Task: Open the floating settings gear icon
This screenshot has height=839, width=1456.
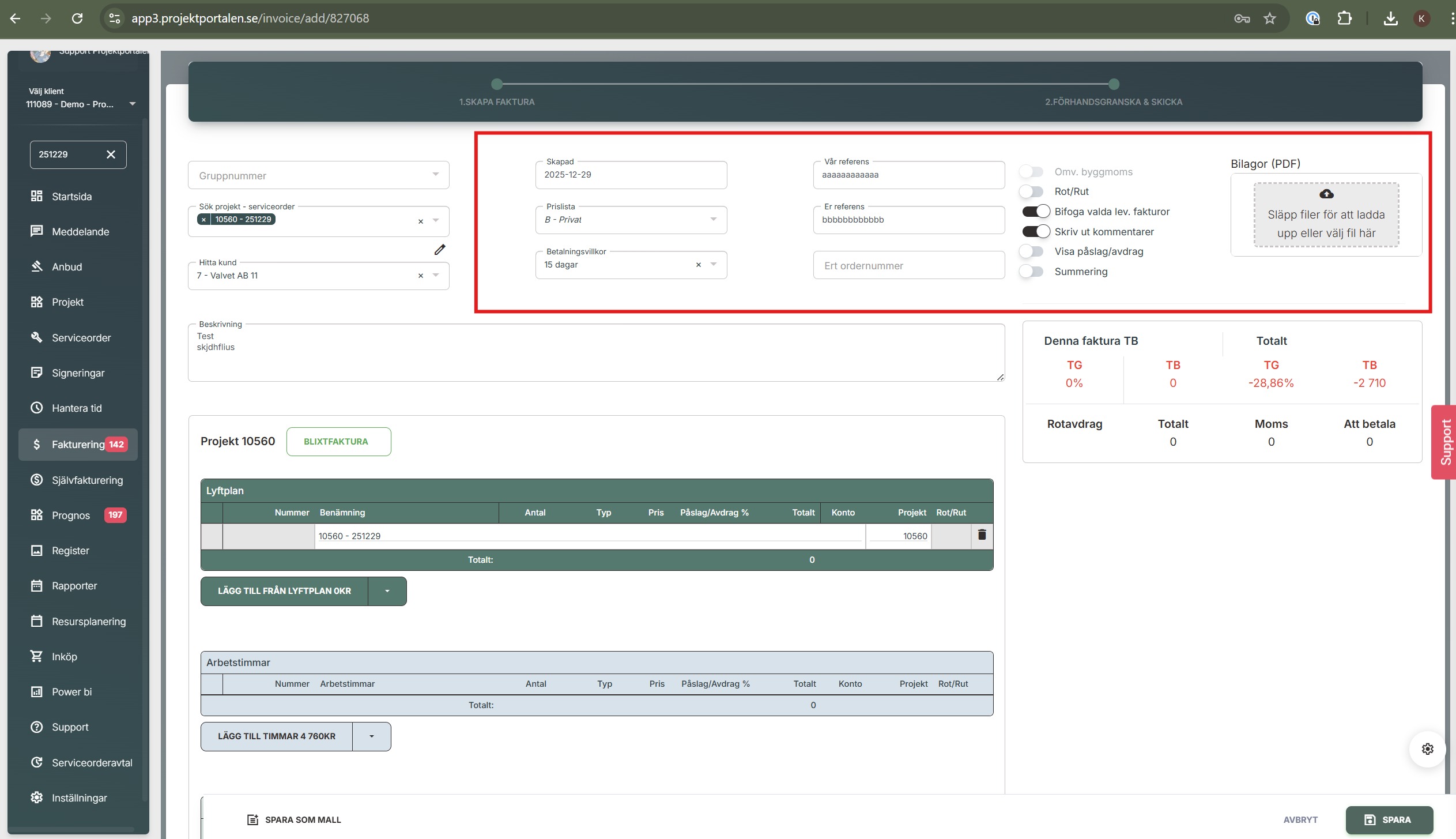Action: pos(1427,749)
